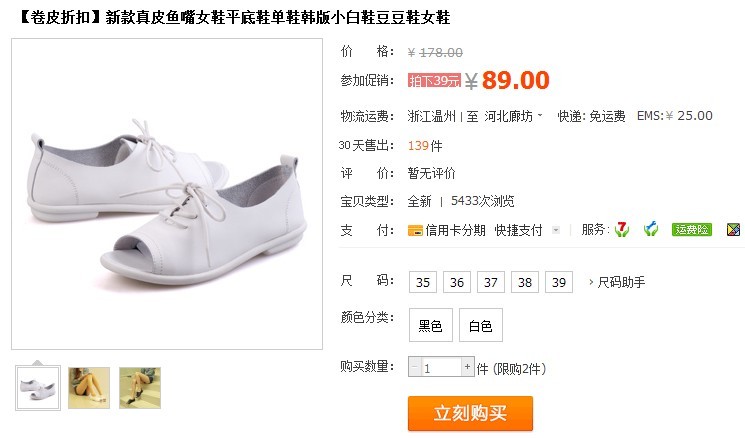The height and width of the screenshot is (438, 745).
Task: Choose size 39 option
Action: click(559, 282)
